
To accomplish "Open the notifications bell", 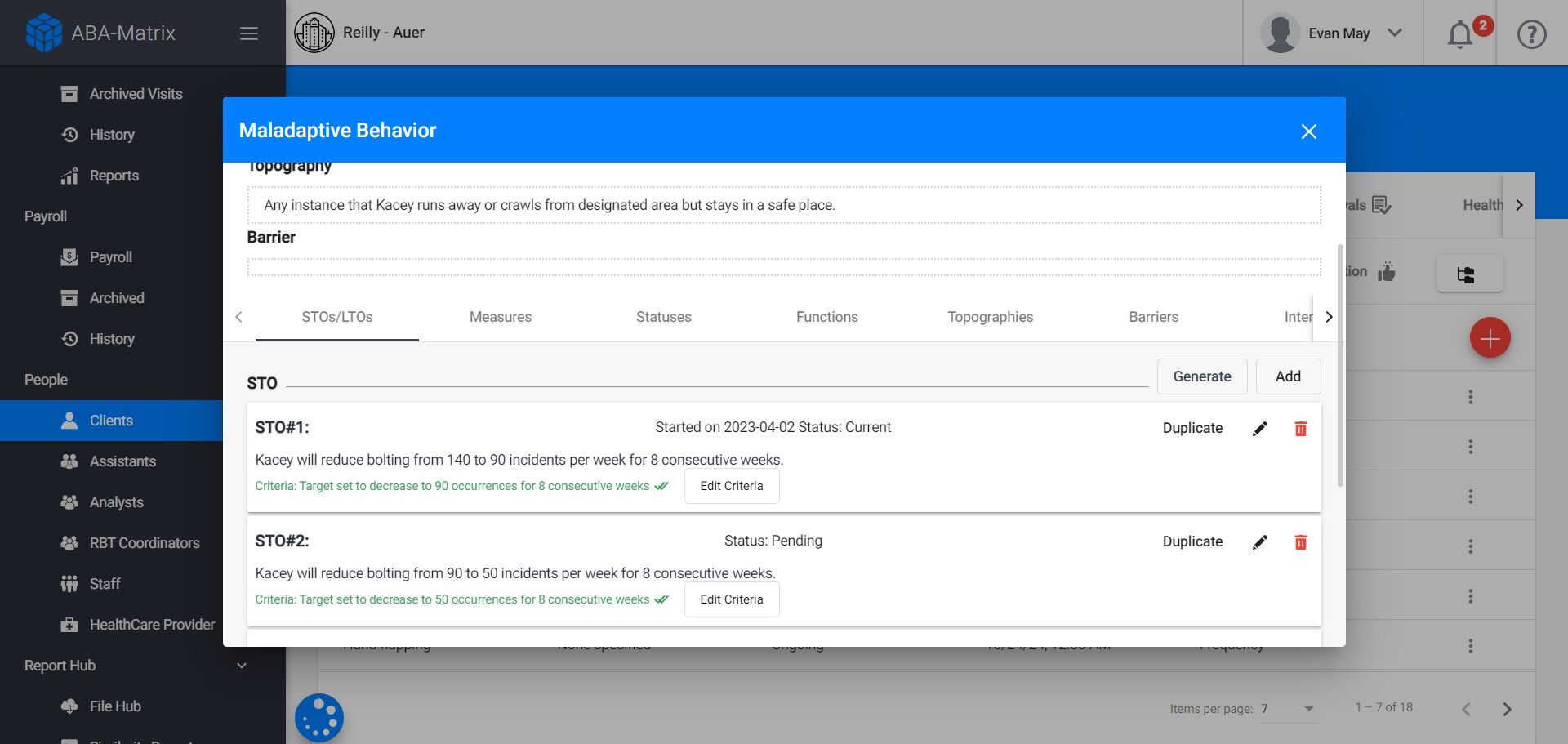I will pyautogui.click(x=1460, y=33).
